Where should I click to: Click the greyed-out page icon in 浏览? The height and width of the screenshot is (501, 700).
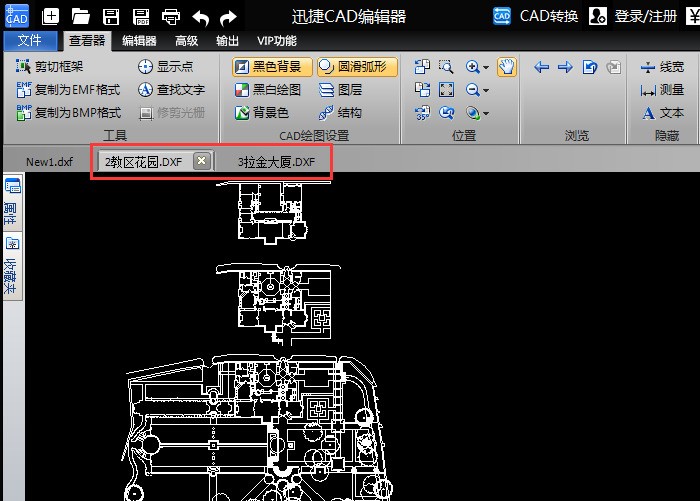[x=614, y=67]
